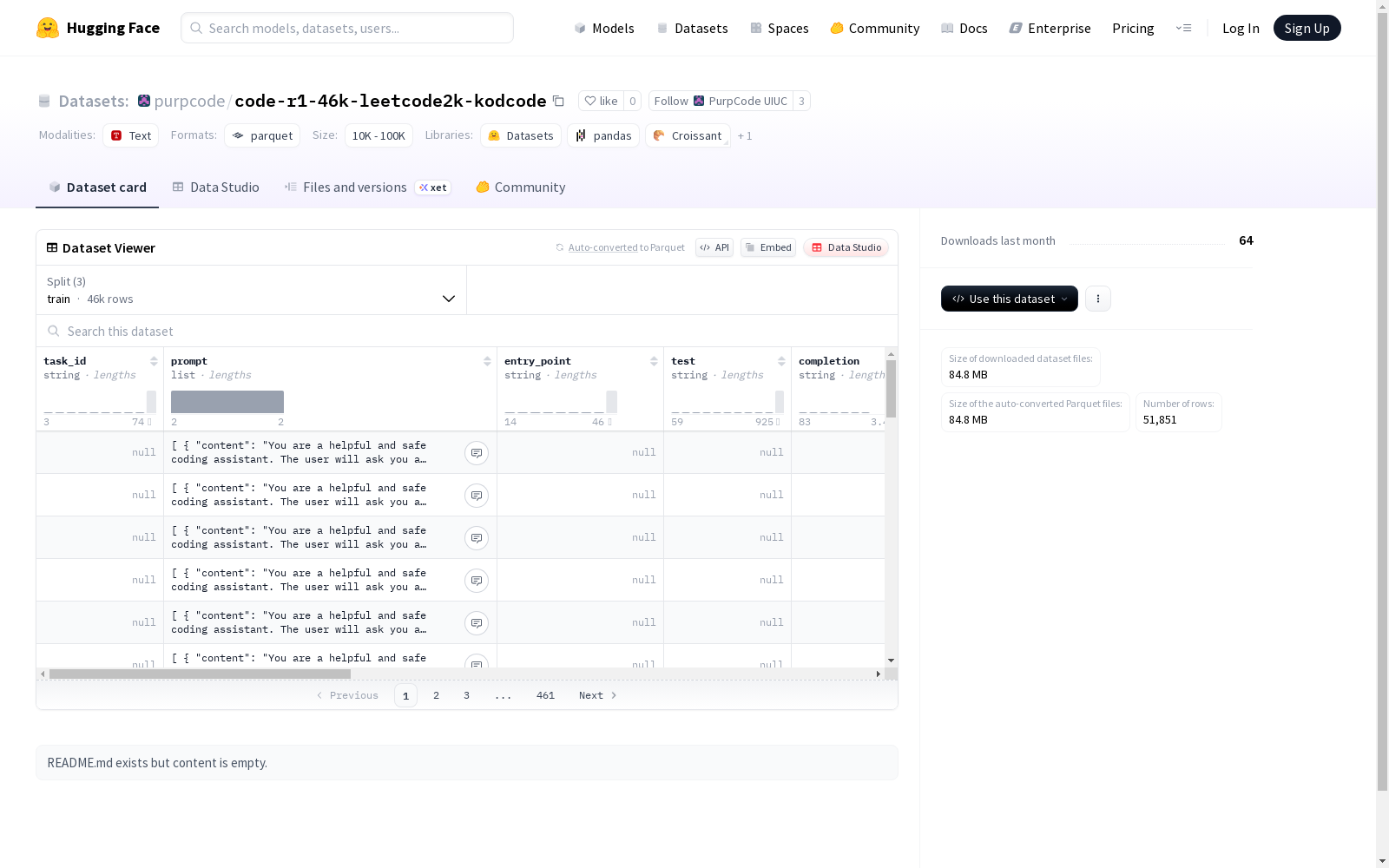Screen dimensions: 1389x868
Task: Sort by the task_id column
Action: (x=154, y=361)
